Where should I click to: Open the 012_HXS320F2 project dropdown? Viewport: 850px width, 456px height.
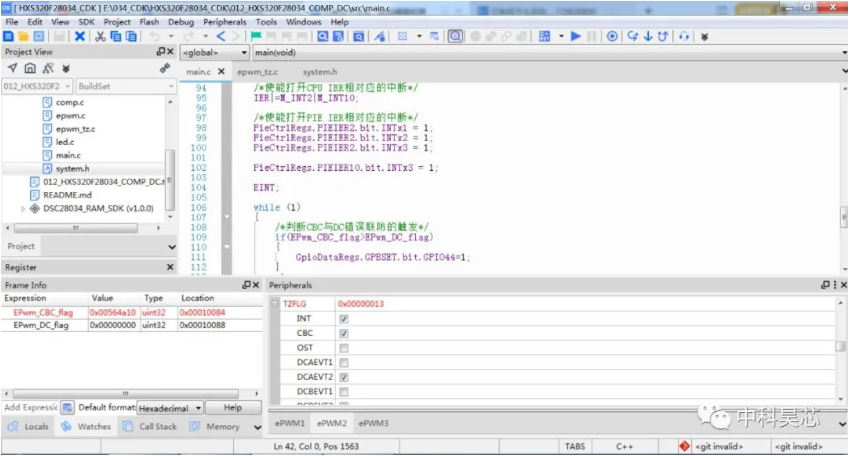(37, 86)
